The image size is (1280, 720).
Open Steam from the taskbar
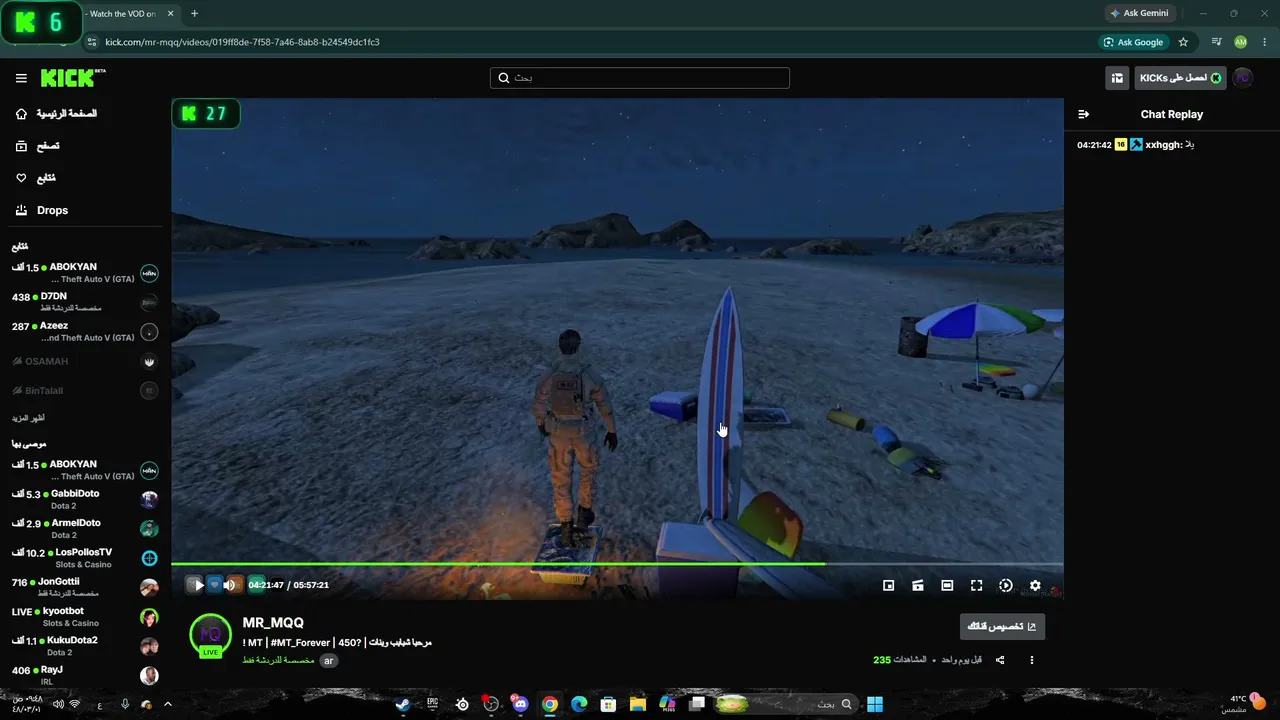tap(402, 704)
